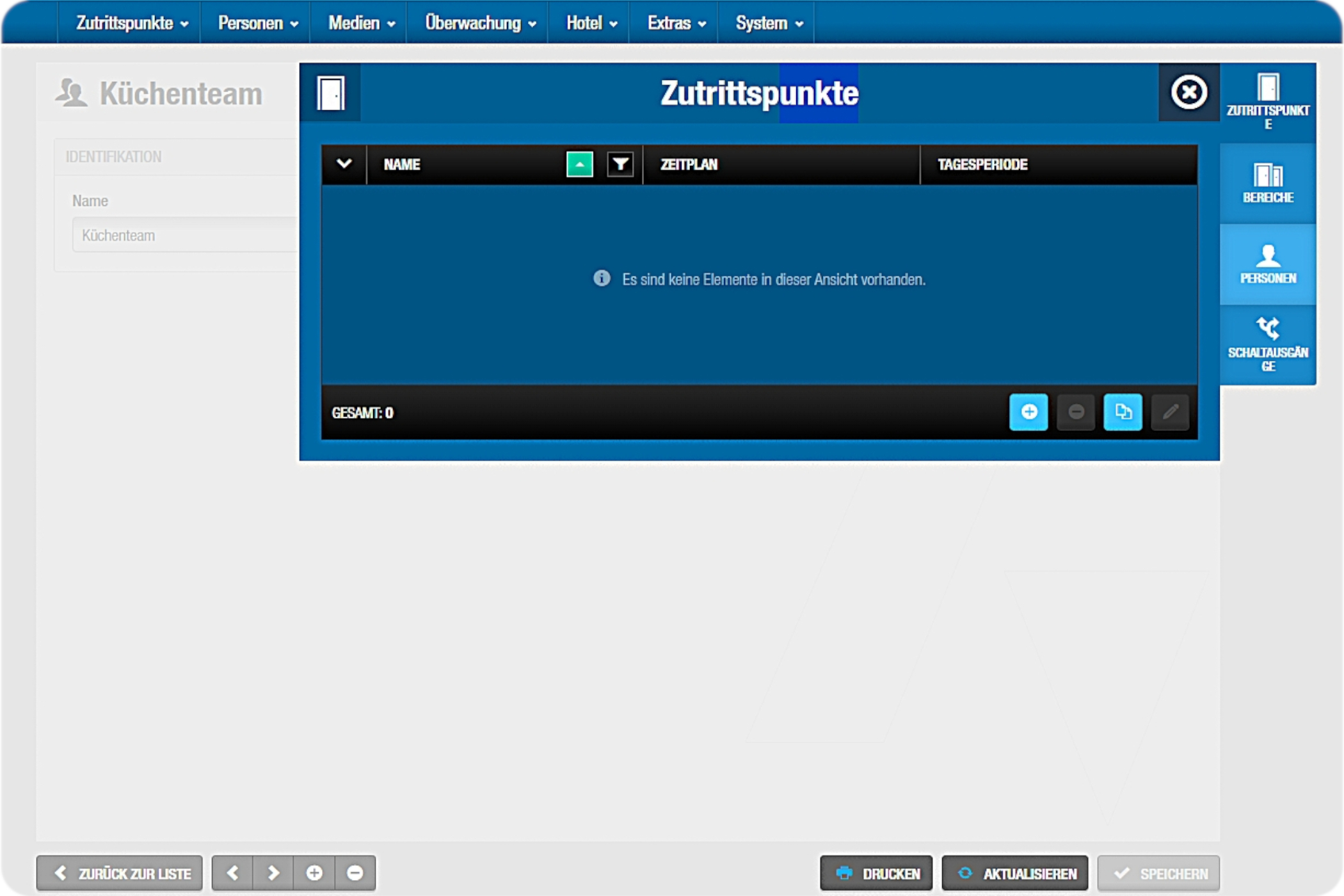Click the Aktualisieren button

(x=1015, y=873)
